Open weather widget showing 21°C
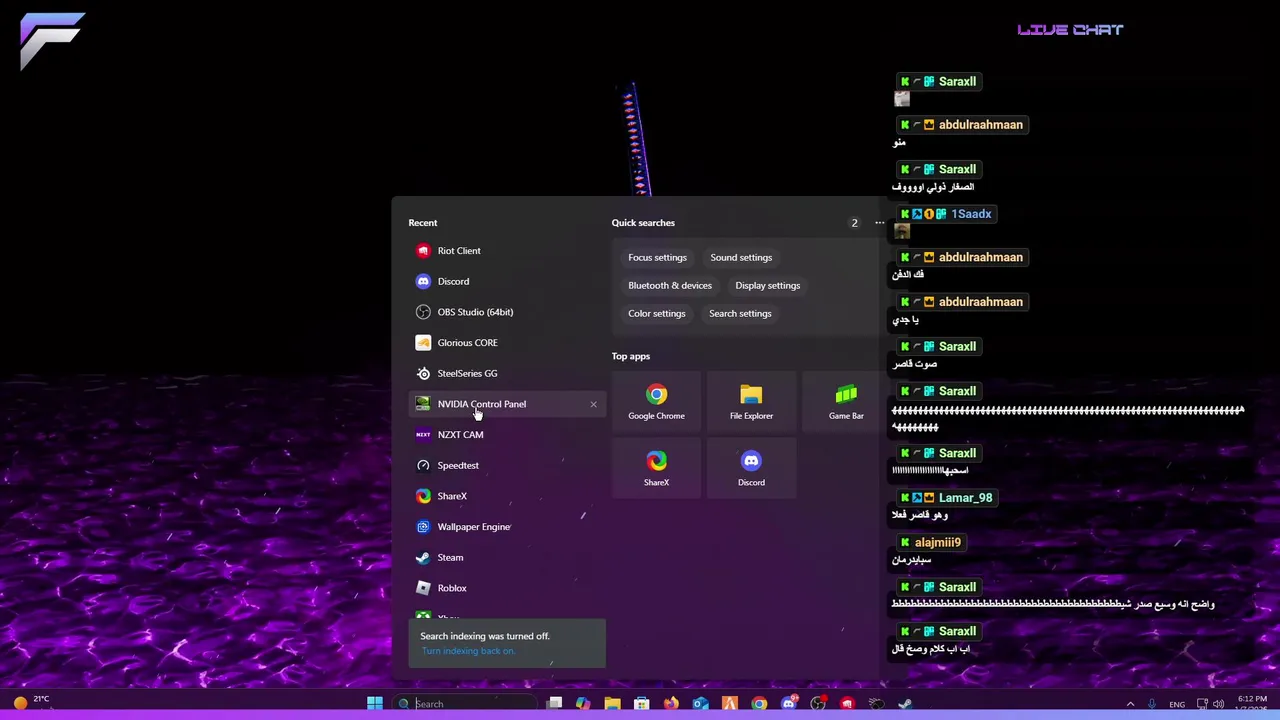The image size is (1280, 720). coord(30,702)
